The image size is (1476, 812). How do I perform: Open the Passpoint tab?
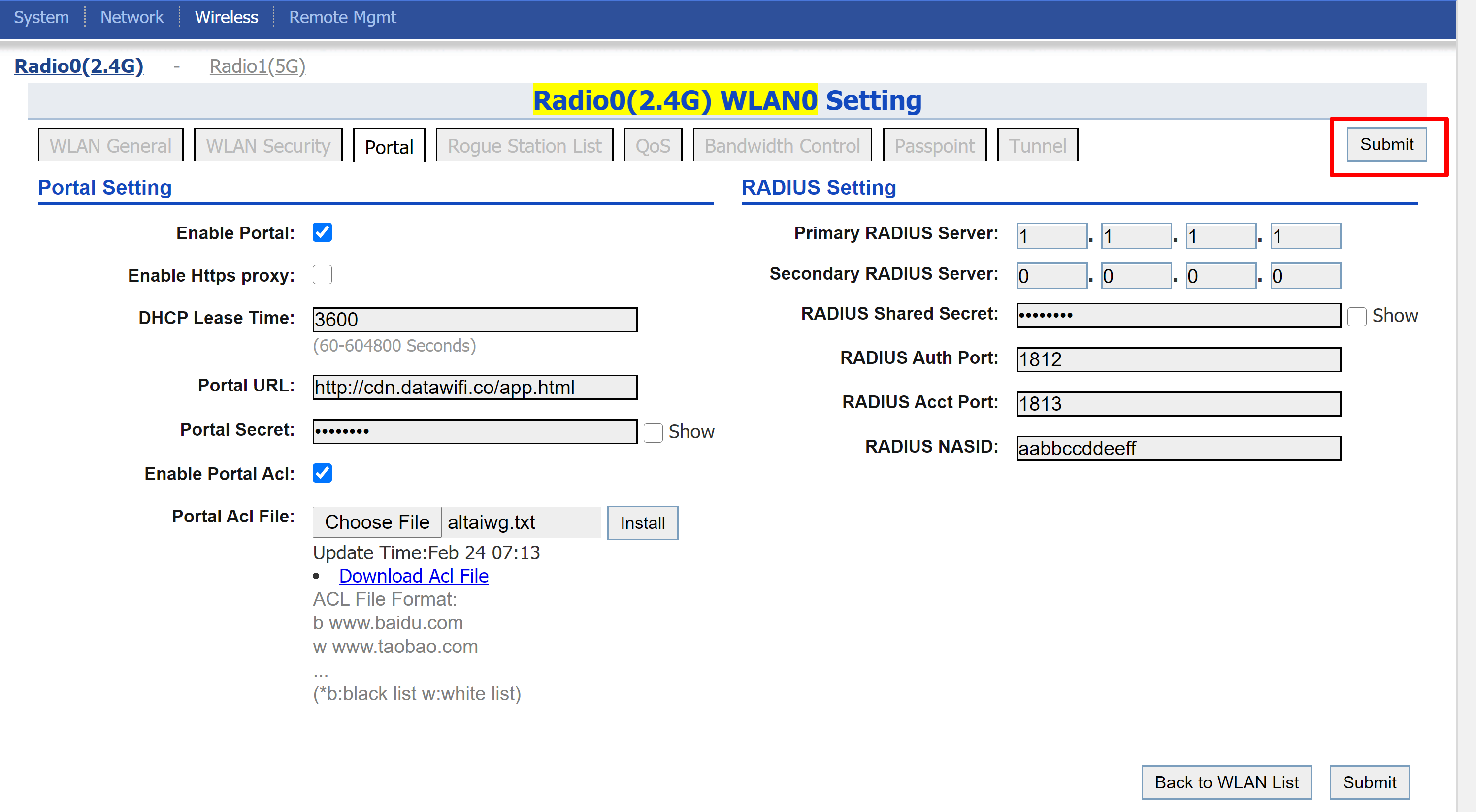click(934, 146)
